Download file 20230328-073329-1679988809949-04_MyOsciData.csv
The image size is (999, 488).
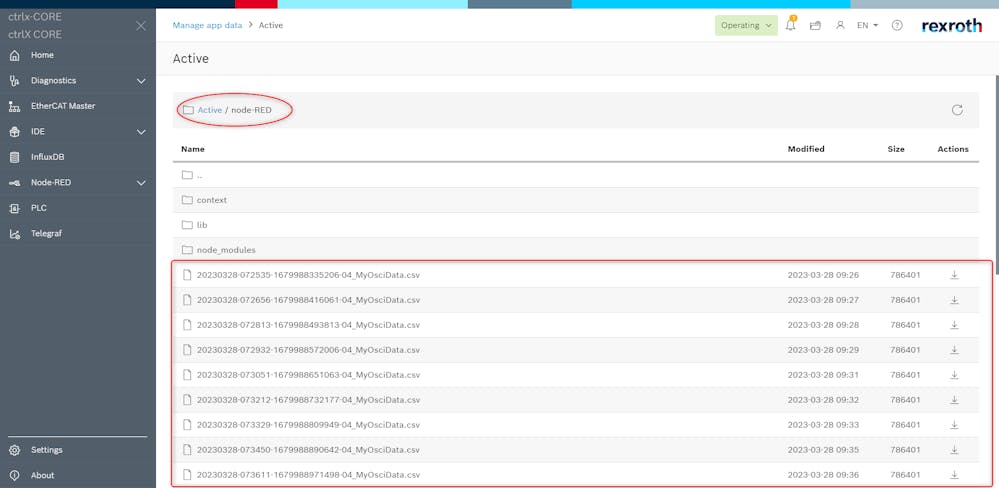[x=954, y=425]
